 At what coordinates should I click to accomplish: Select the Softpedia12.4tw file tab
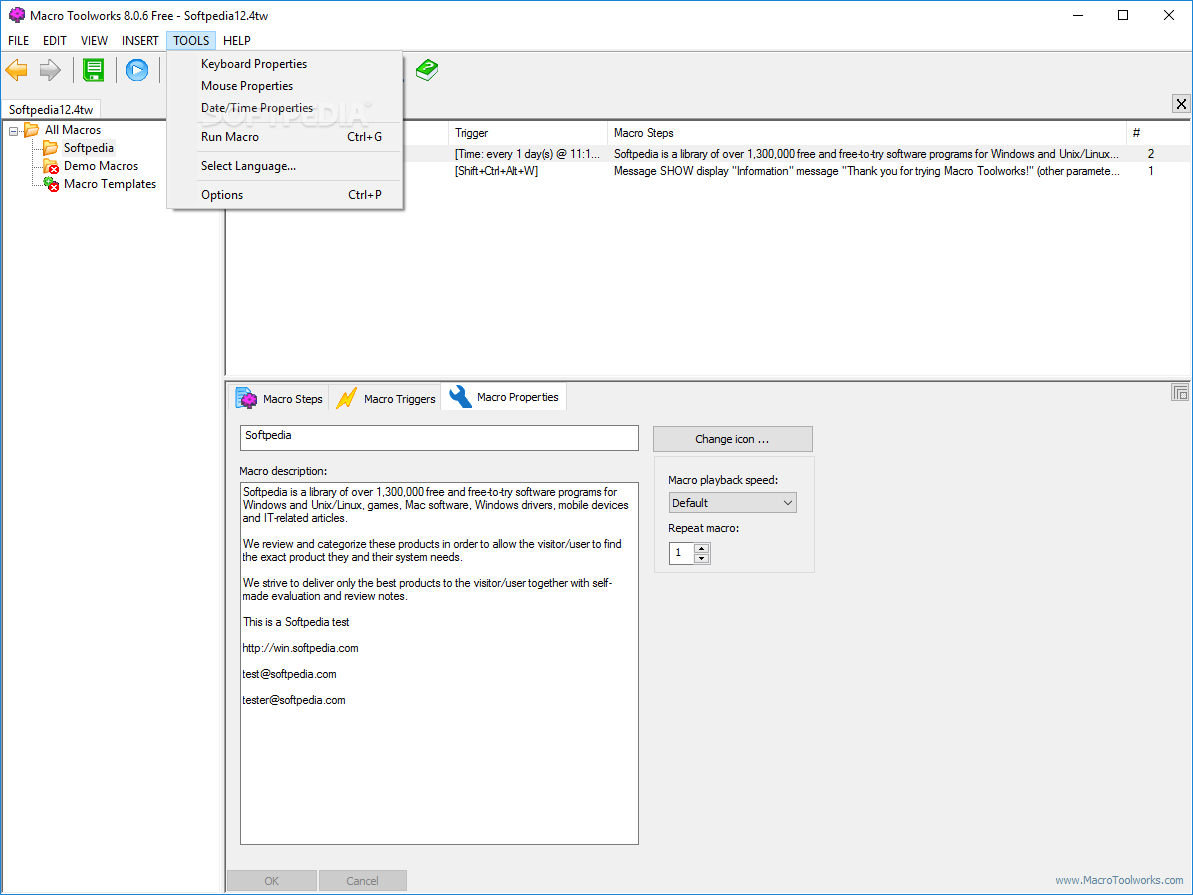pyautogui.click(x=51, y=110)
